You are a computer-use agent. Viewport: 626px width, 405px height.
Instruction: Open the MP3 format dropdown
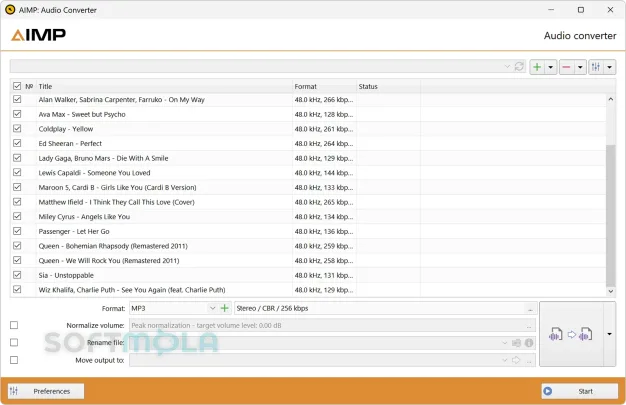[212, 308]
